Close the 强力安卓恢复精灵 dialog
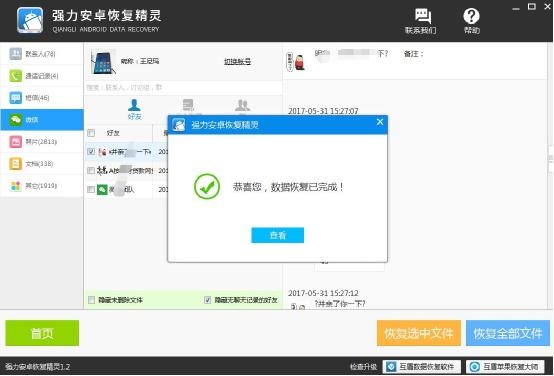The height and width of the screenshot is (376, 554). coord(380,122)
